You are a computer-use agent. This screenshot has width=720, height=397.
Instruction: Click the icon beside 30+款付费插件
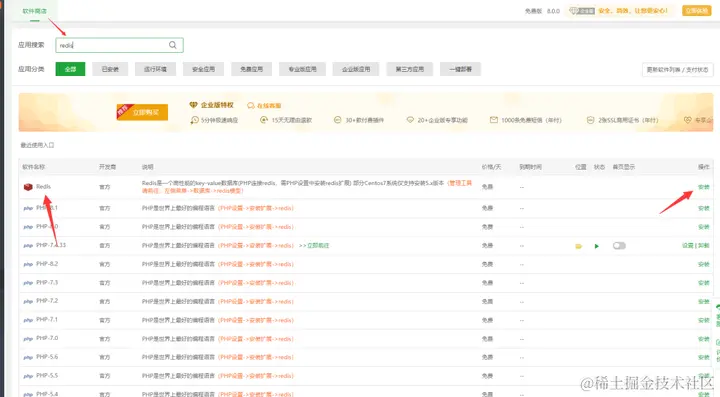(338, 120)
